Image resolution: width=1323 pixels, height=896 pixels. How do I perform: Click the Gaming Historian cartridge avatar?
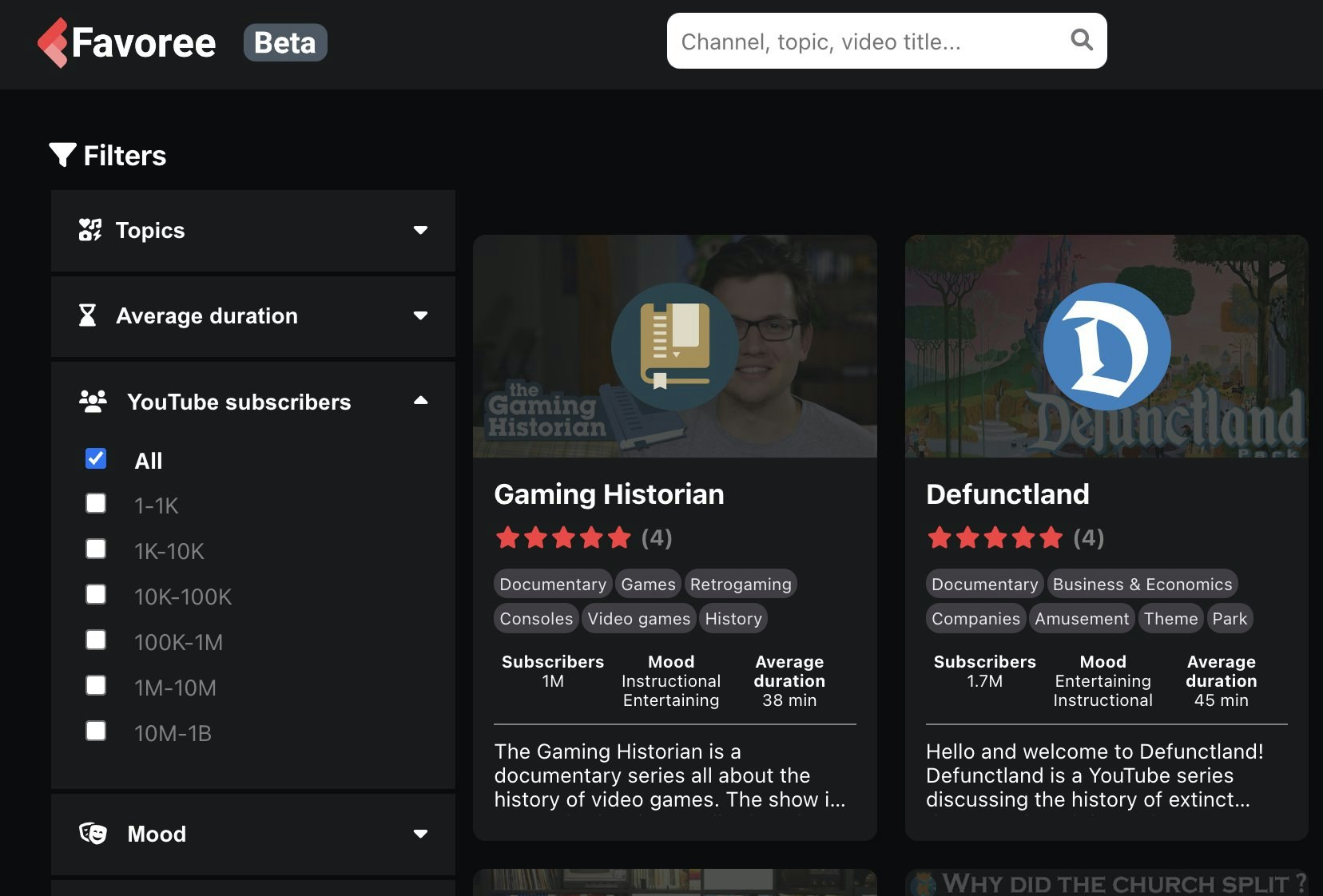(x=675, y=346)
